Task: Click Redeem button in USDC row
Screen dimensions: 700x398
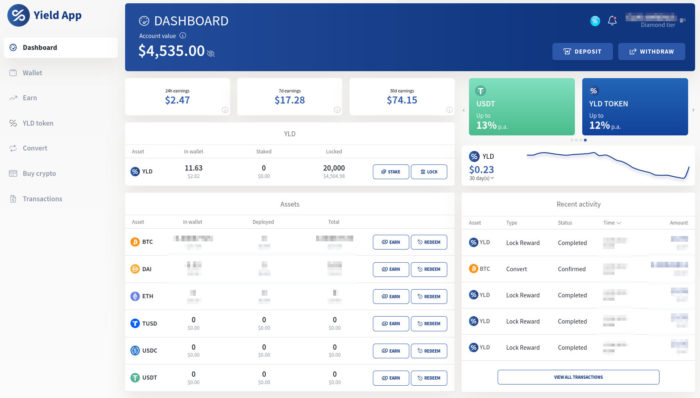Action: pos(429,351)
